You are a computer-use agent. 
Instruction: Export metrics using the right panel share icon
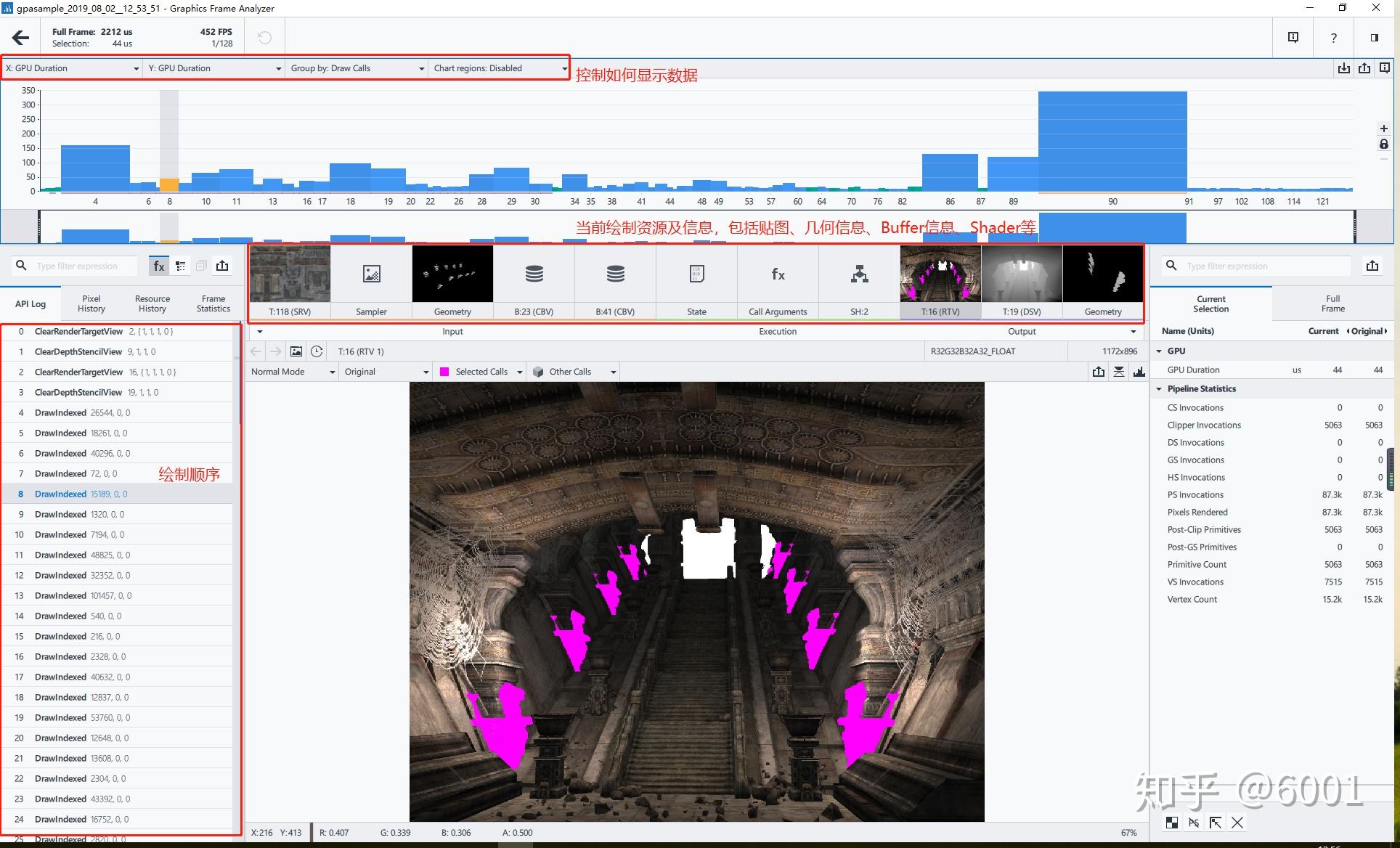(1372, 266)
